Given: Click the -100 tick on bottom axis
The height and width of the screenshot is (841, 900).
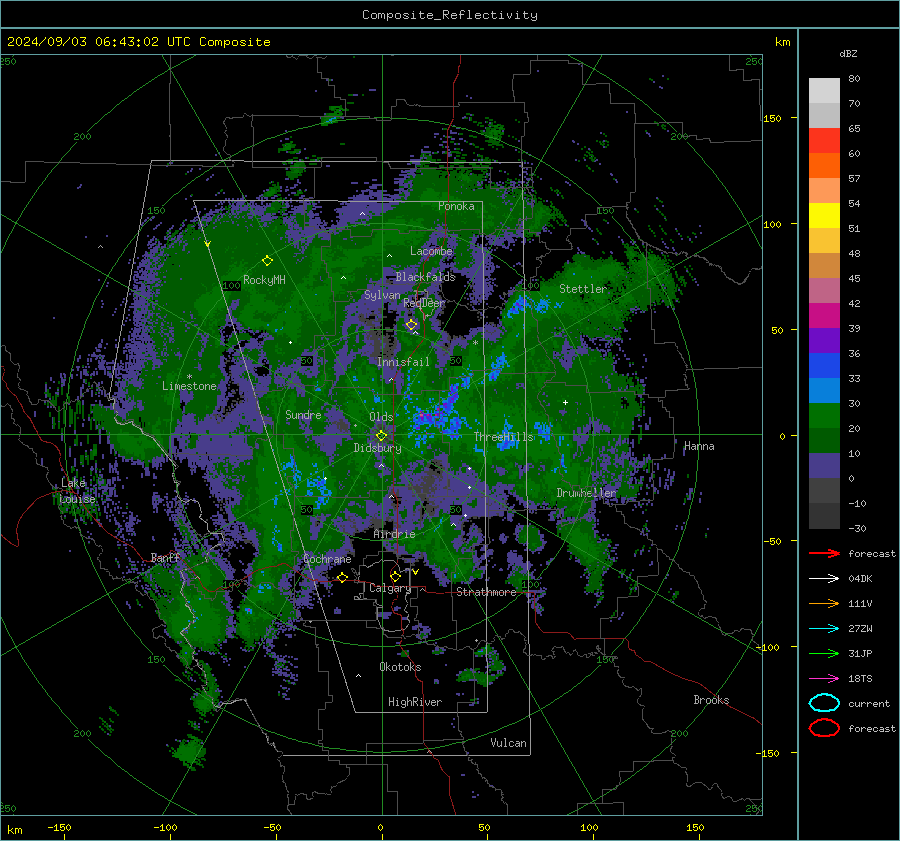Looking at the screenshot, I should click(x=165, y=828).
